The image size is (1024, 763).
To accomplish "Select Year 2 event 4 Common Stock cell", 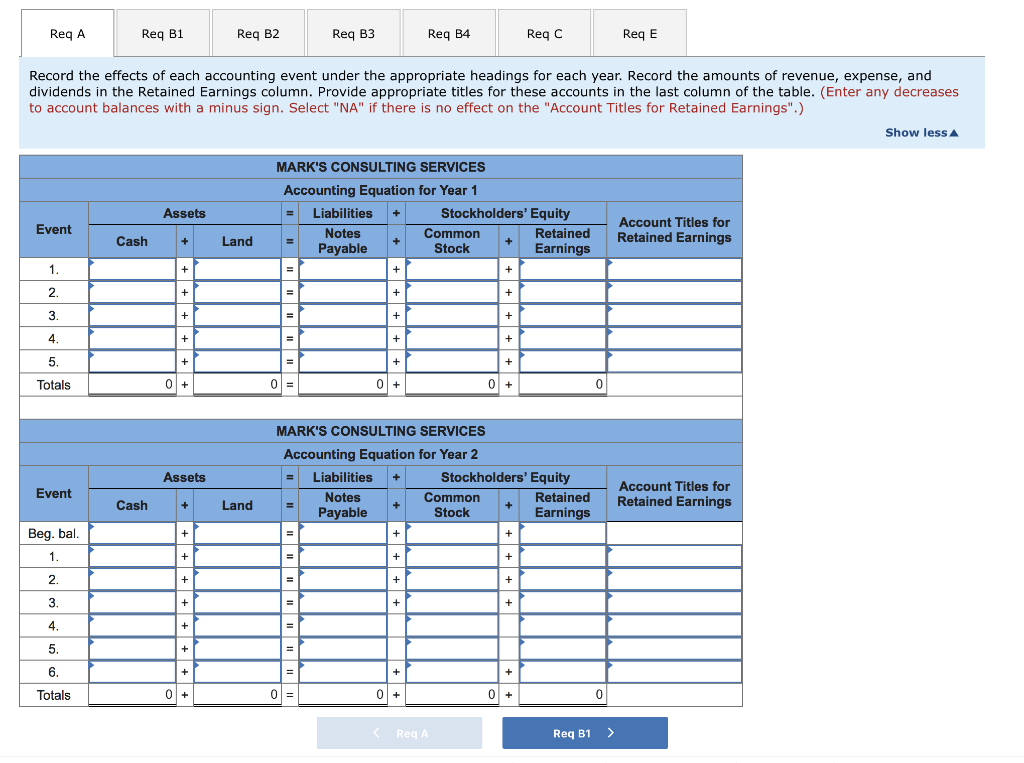I will (x=452, y=626).
